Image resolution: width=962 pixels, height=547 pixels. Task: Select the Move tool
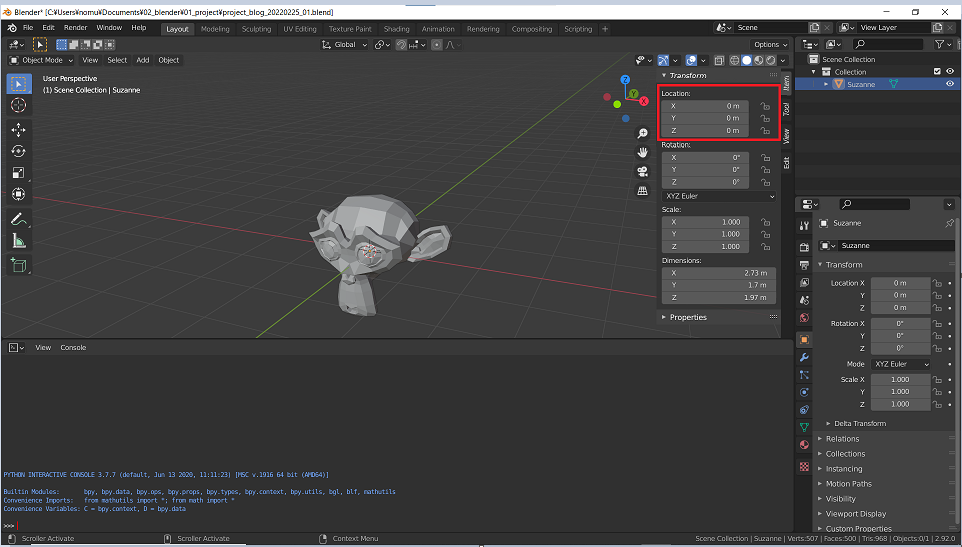click(18, 129)
